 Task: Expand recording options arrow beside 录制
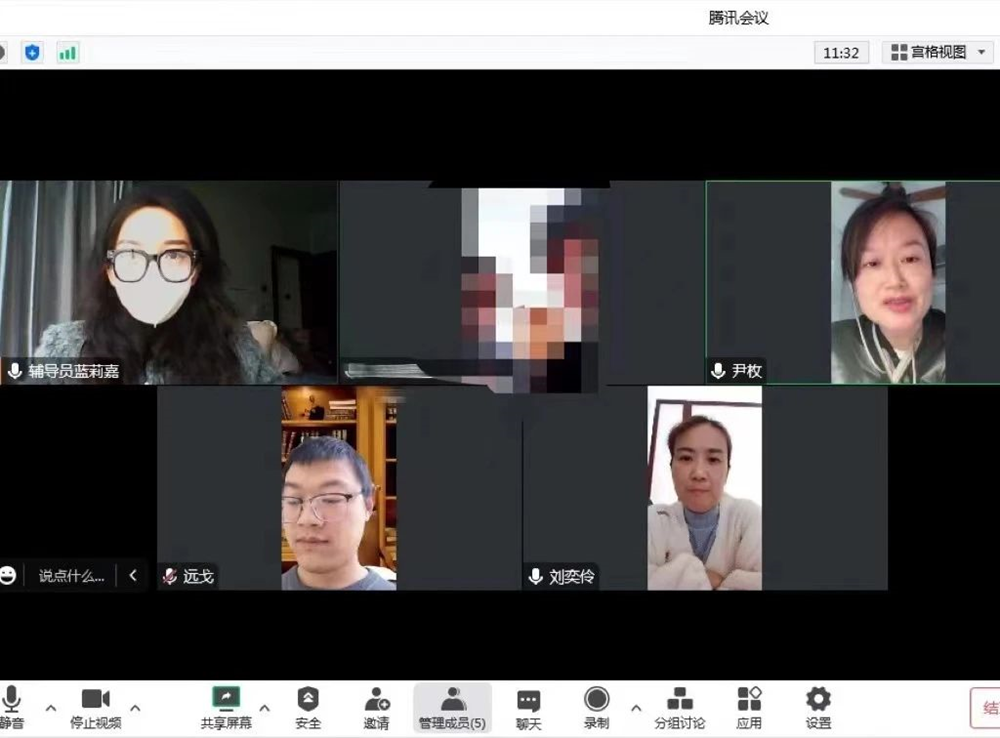[x=635, y=708]
